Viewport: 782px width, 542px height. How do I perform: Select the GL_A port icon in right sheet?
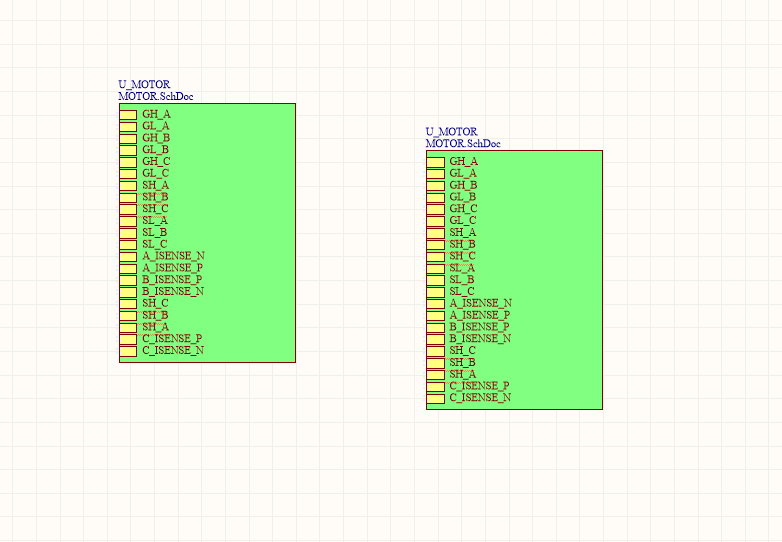click(x=435, y=174)
